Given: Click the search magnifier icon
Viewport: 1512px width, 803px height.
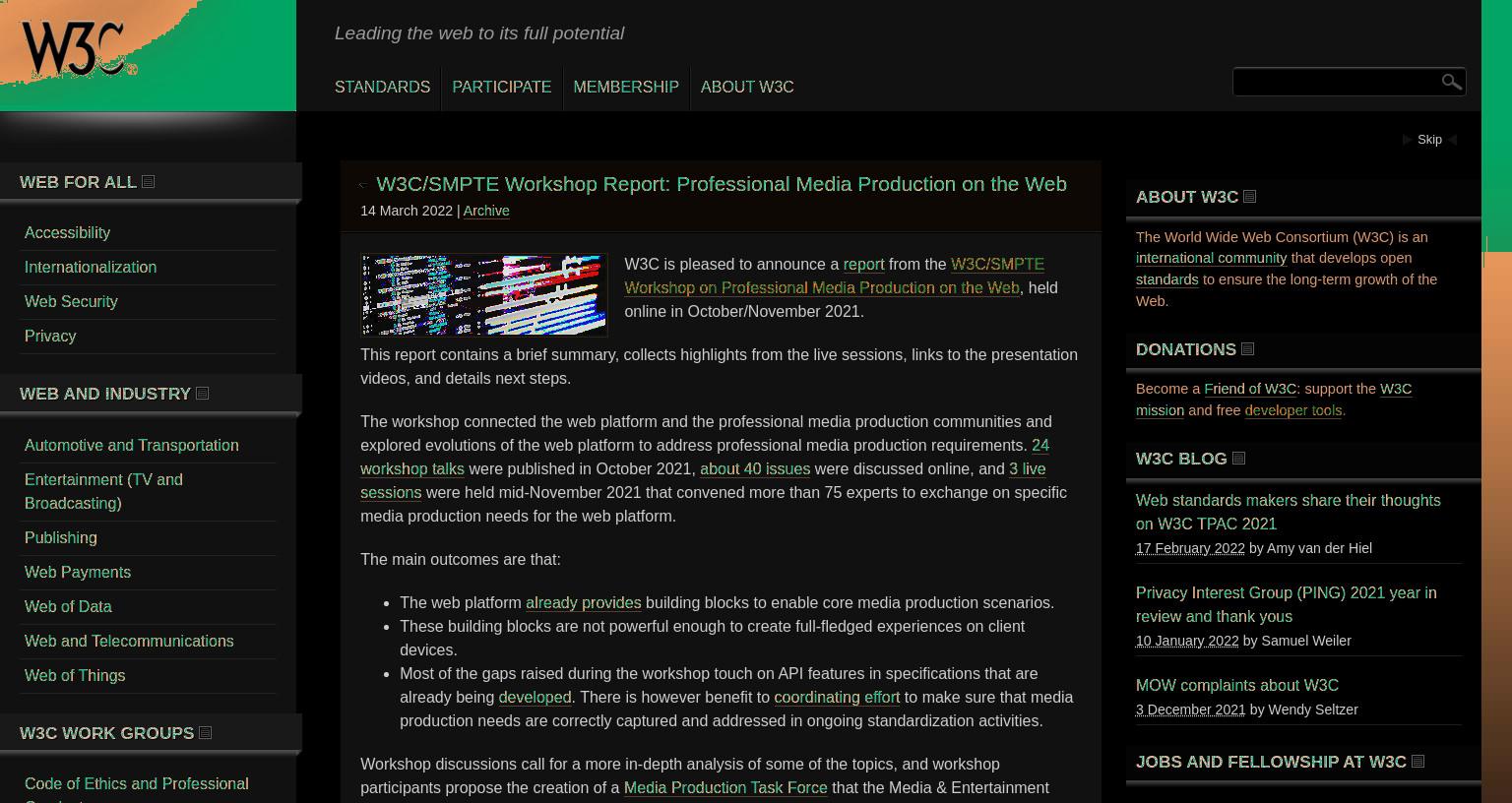Looking at the screenshot, I should [1451, 82].
